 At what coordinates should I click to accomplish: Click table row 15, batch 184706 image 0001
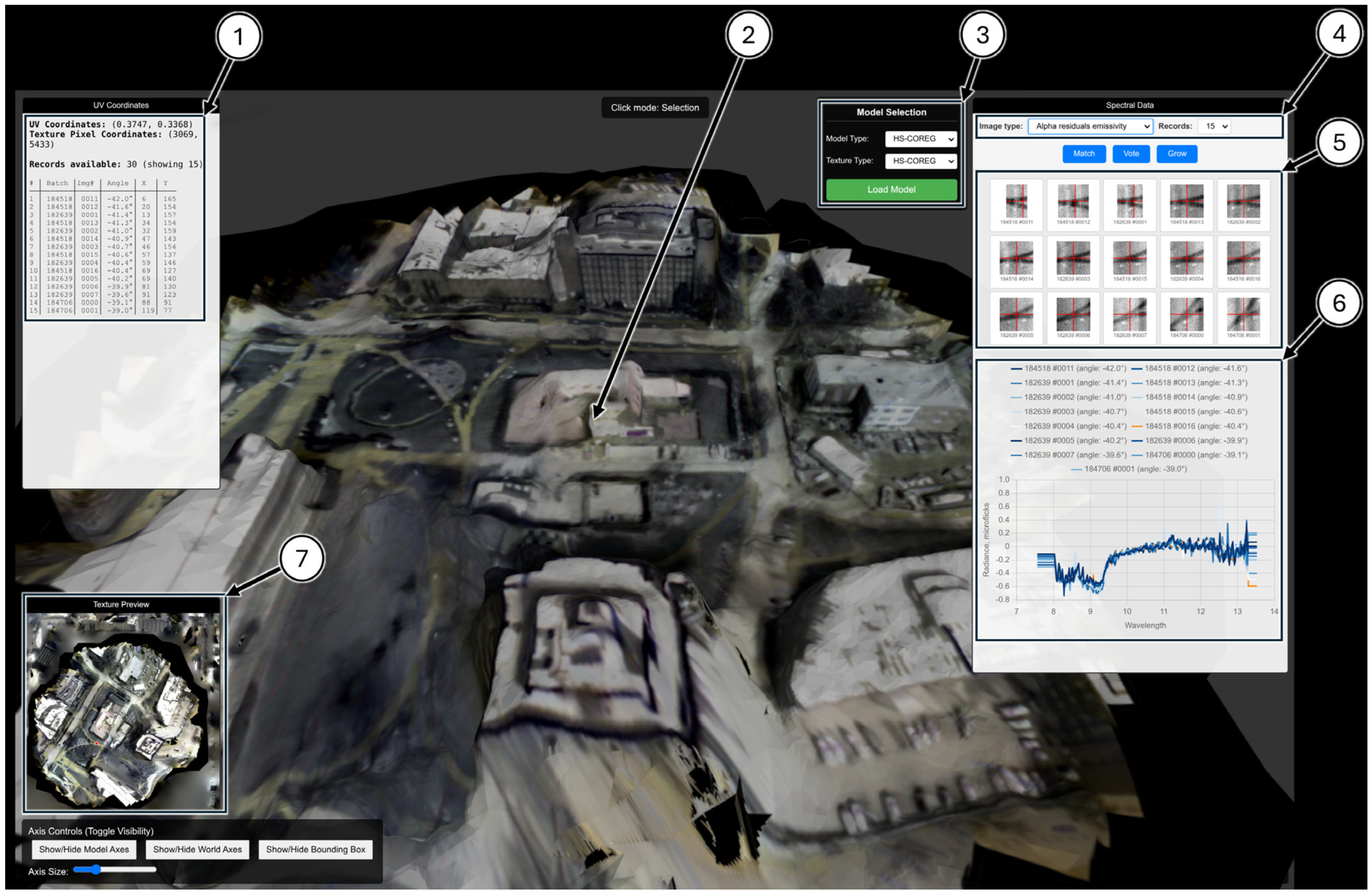coord(102,310)
